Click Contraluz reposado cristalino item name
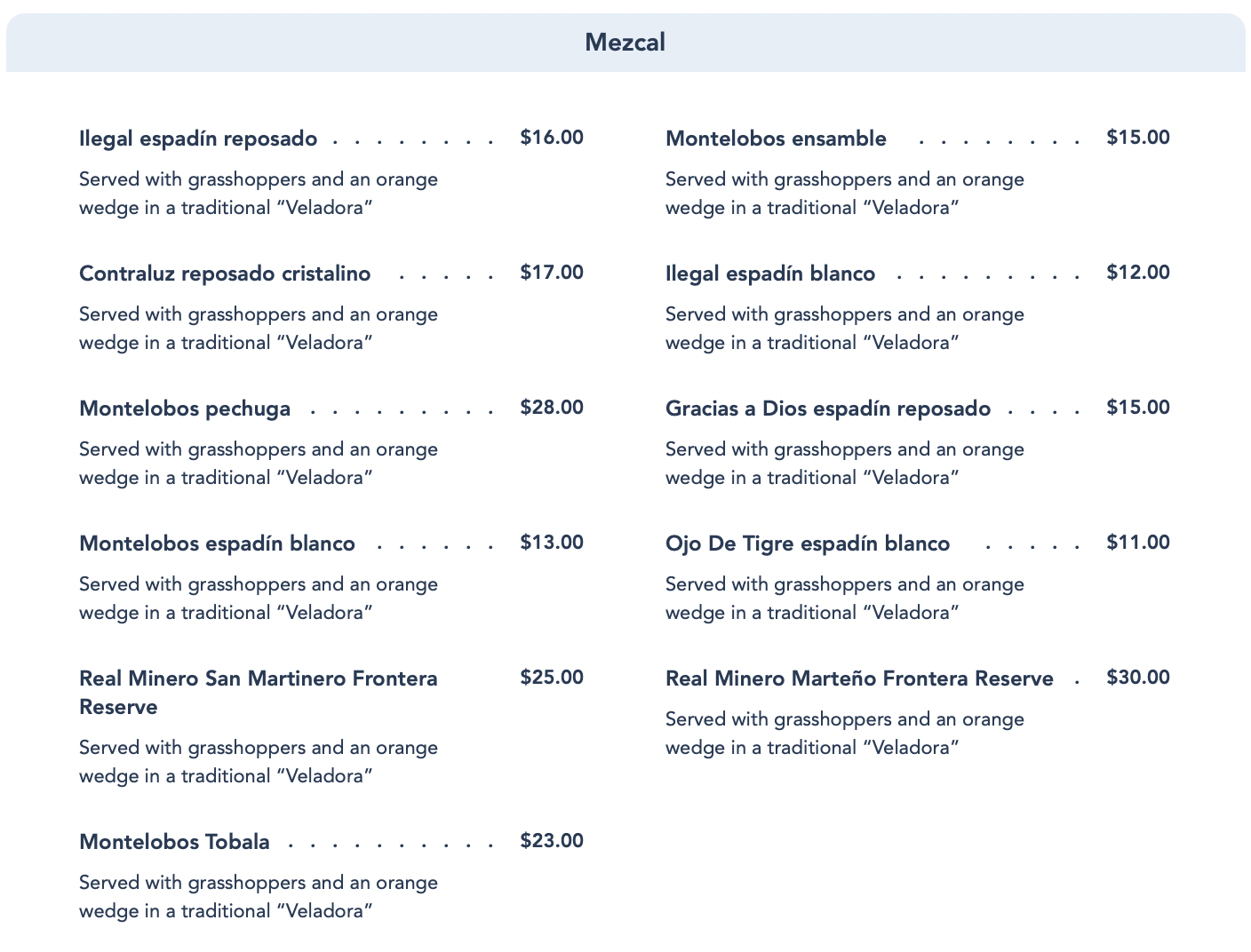 (225, 274)
